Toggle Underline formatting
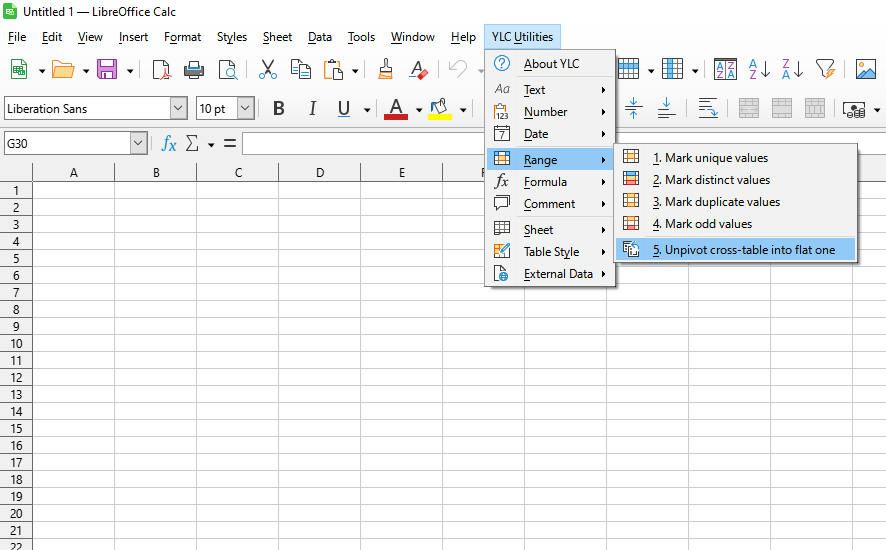This screenshot has height=550, width=886. coord(344,109)
